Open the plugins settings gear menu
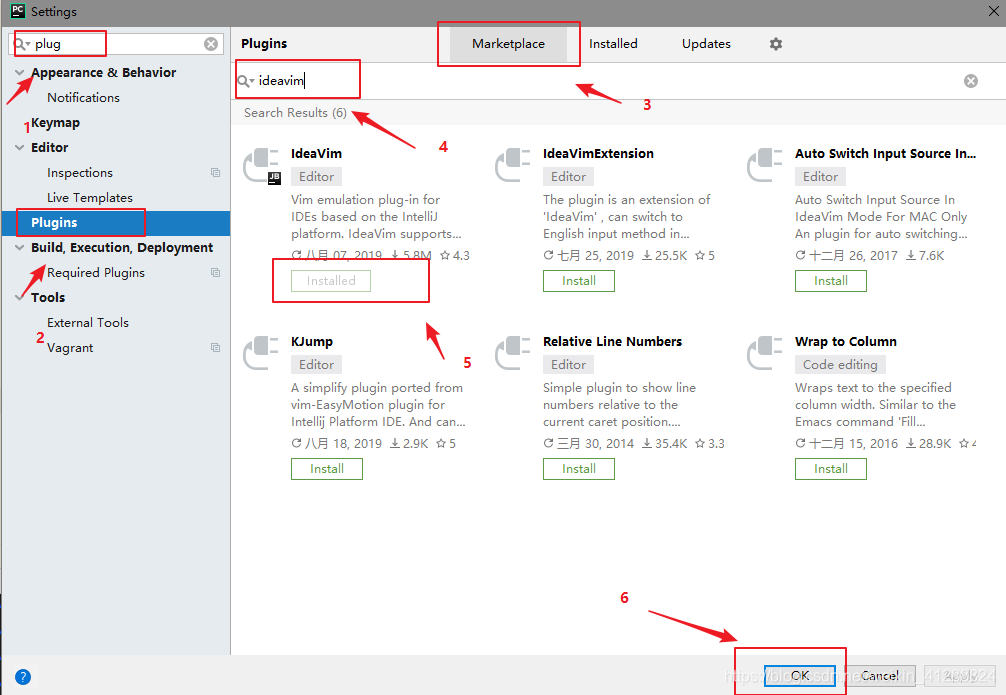Screen dimensions: 1006x695 [x=776, y=44]
